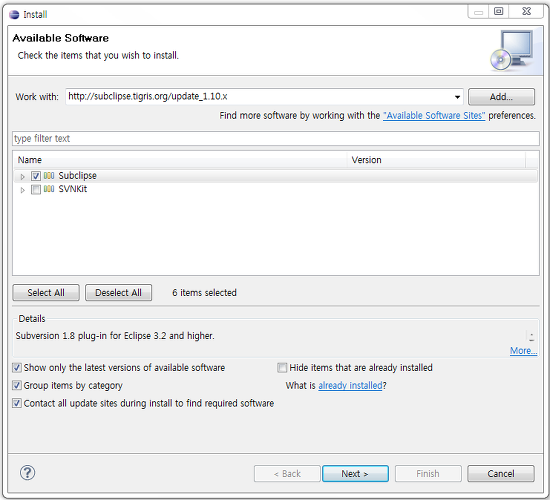Expand the Subclipse tree node

point(22,176)
